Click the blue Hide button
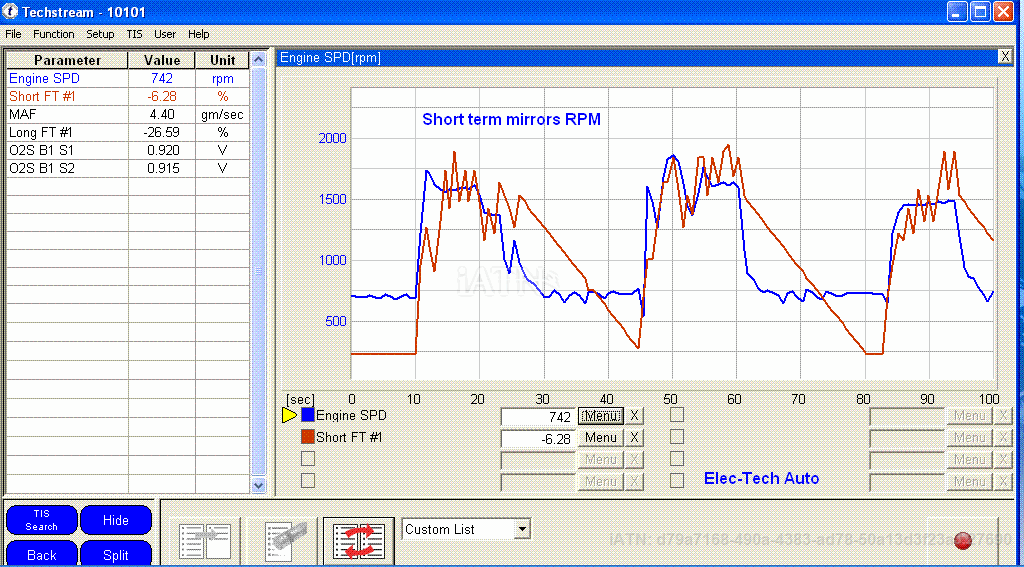Image resolution: width=1024 pixels, height=567 pixels. 116,520
